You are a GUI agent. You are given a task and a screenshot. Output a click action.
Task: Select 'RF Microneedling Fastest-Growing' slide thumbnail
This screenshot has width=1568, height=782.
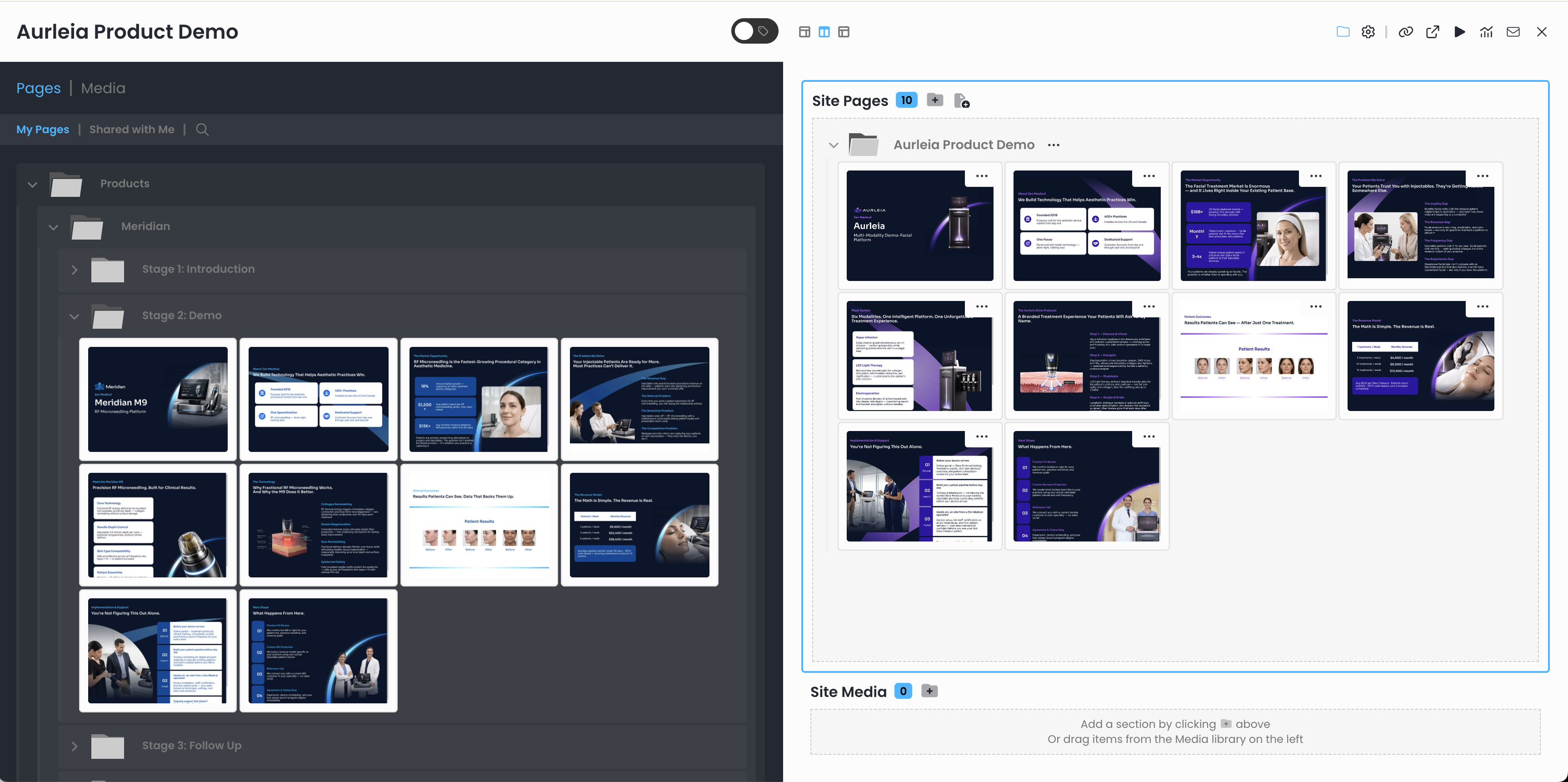(x=479, y=400)
